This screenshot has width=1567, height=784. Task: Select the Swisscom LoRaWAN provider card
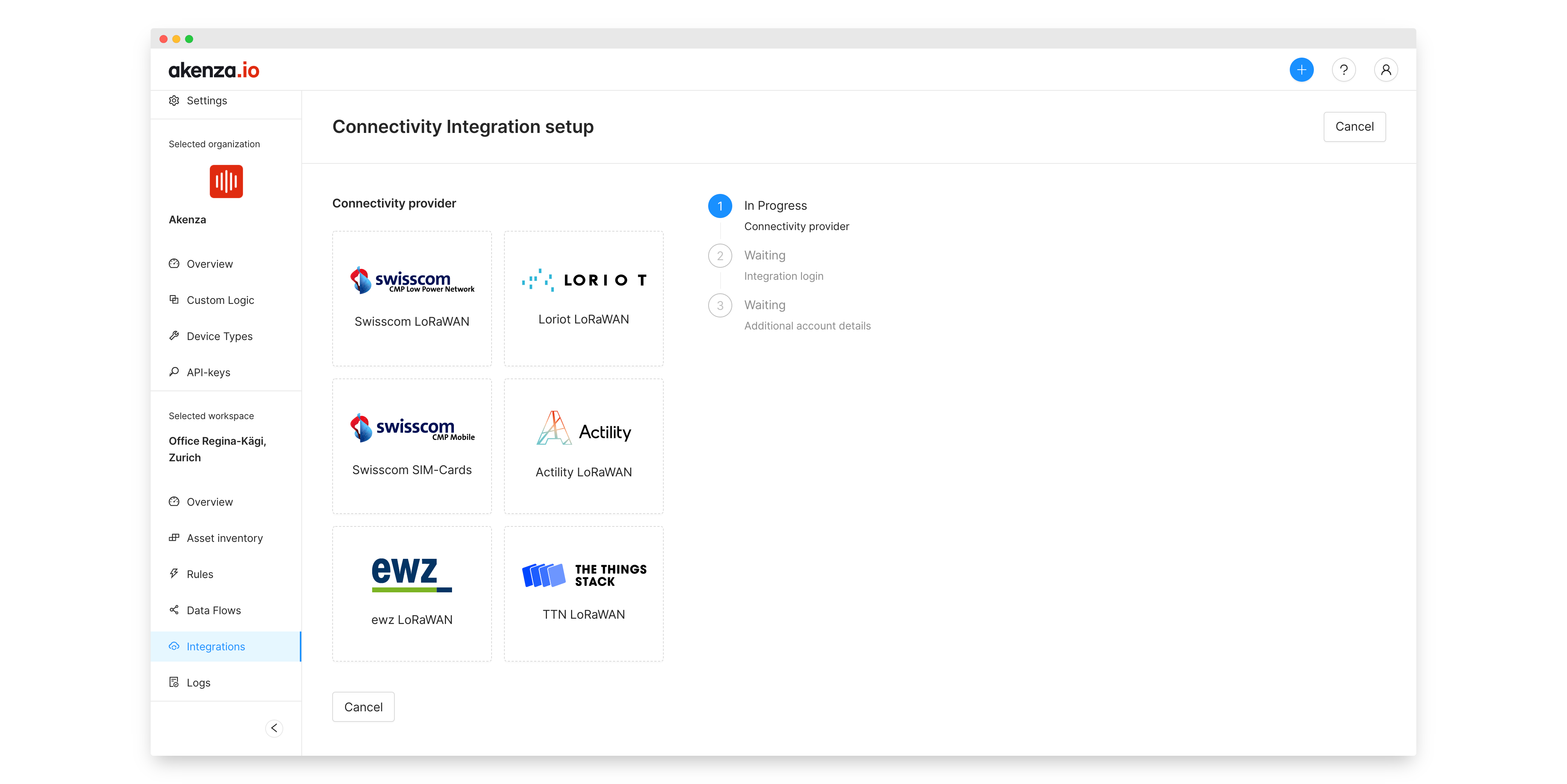[x=412, y=298]
